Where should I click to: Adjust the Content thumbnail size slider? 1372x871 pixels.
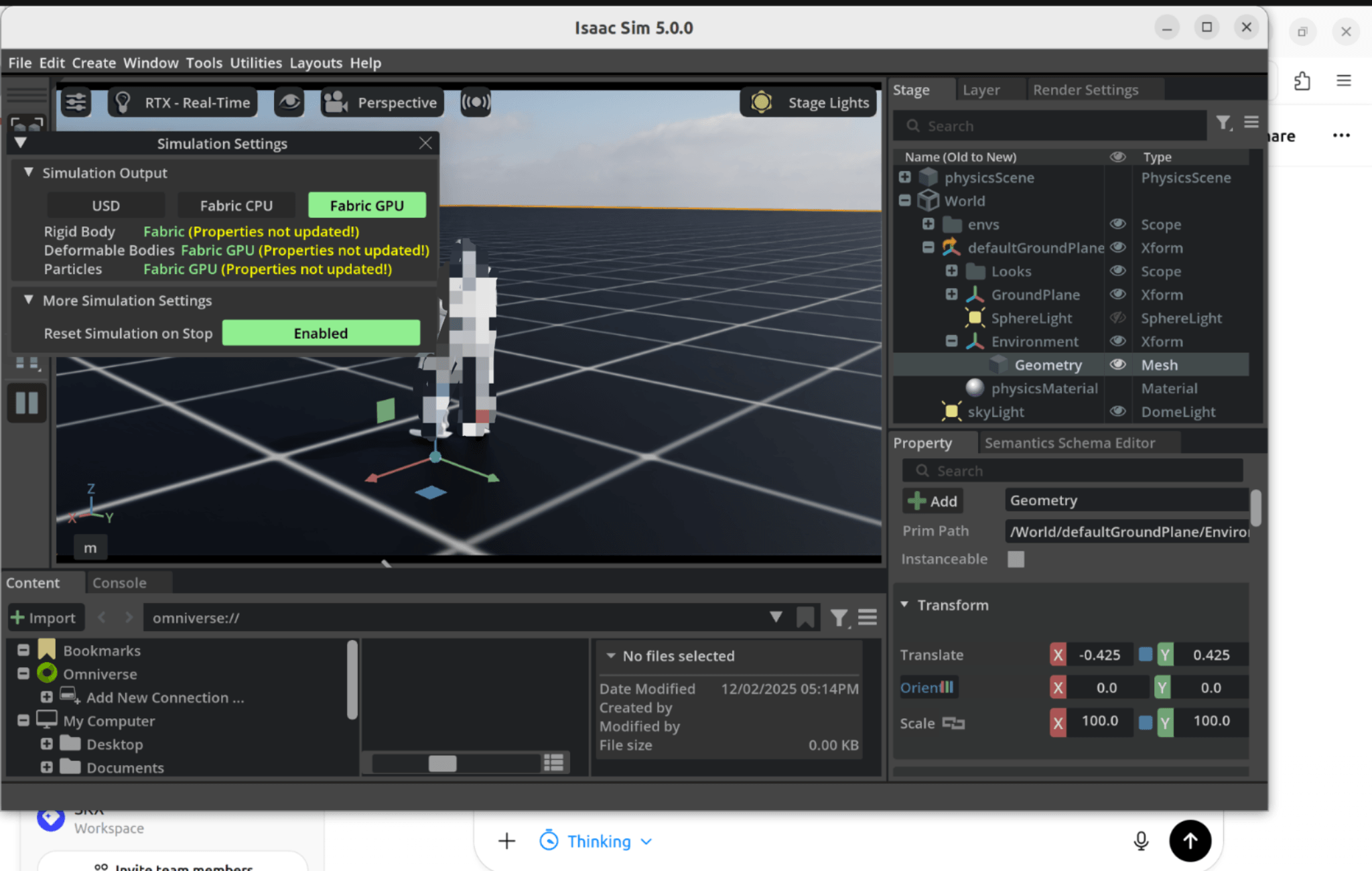point(442,762)
